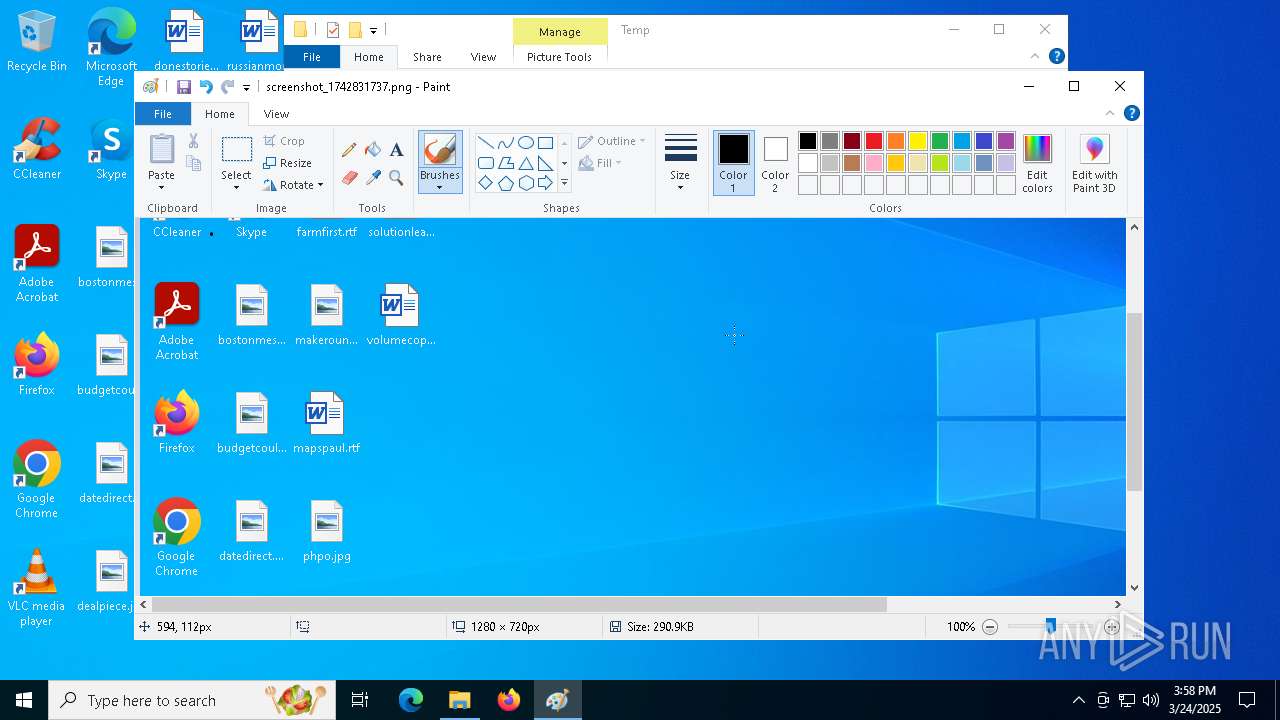Open Customize Quick Access Toolbar dropdown in Paint
Image resolution: width=1280 pixels, height=720 pixels.
(246, 88)
